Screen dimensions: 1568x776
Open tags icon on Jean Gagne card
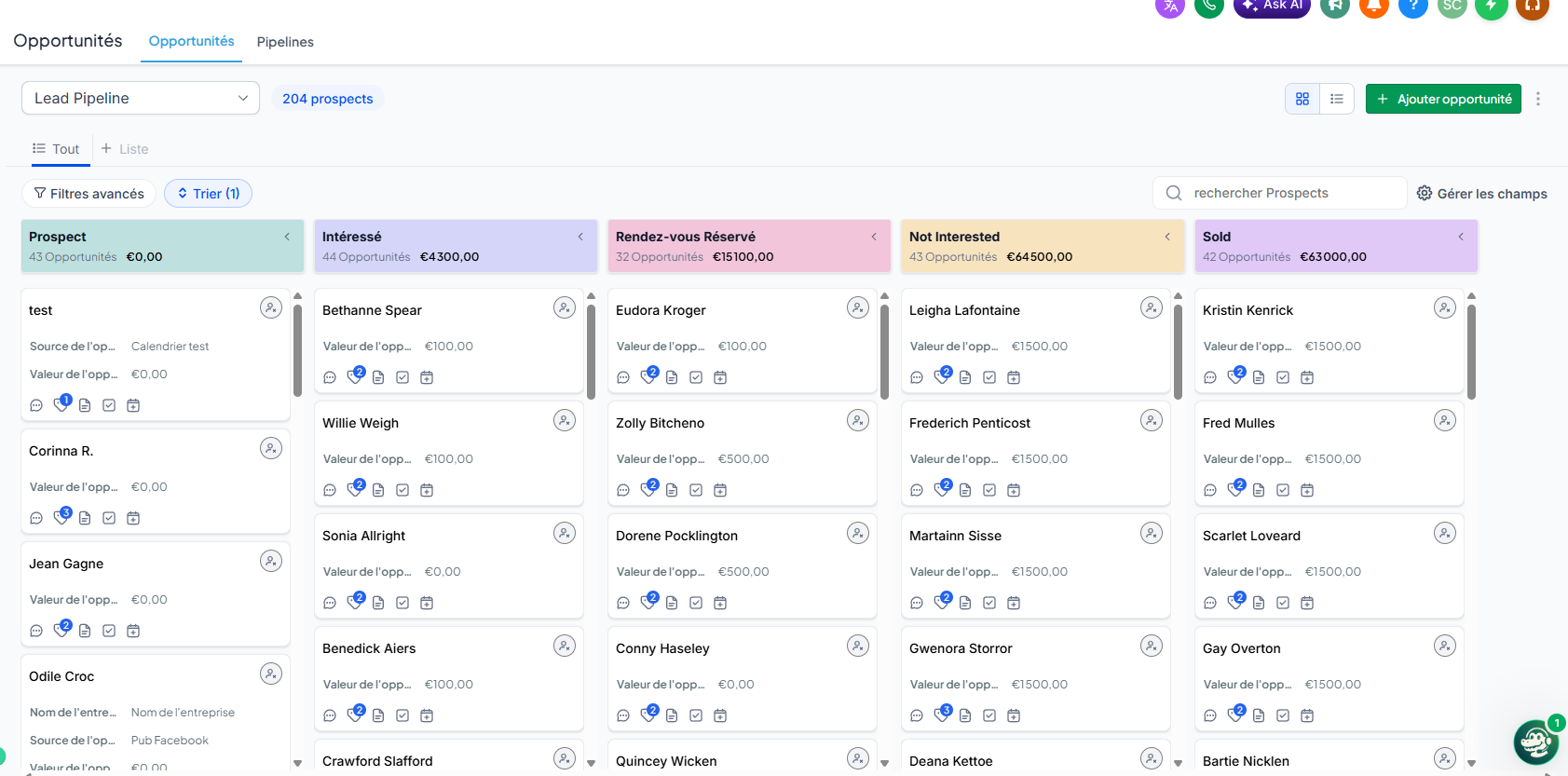pyautogui.click(x=61, y=629)
